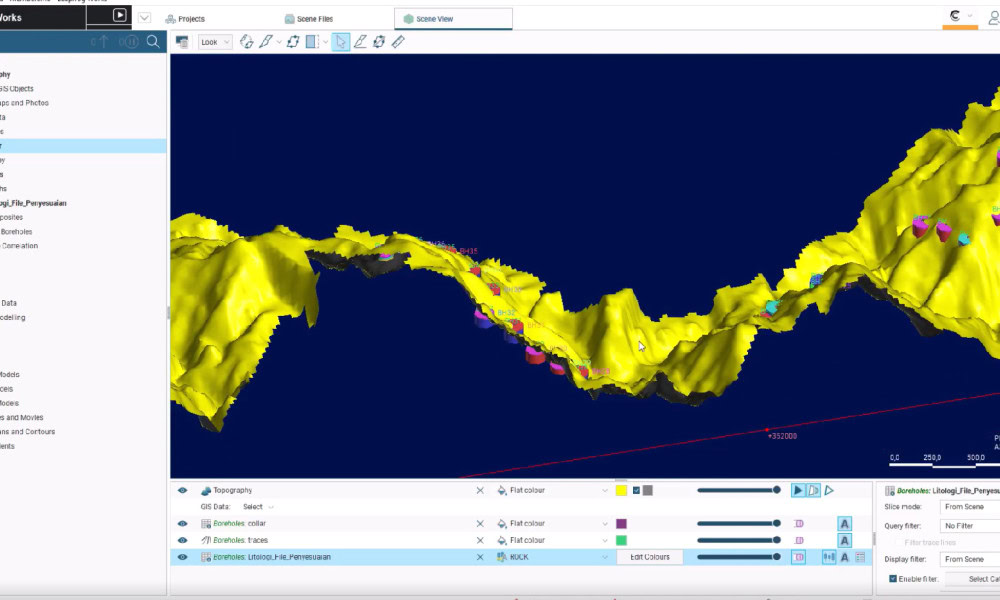Open the search magnifier in project tree
Viewport: 1000px width, 600px height.
click(x=153, y=42)
